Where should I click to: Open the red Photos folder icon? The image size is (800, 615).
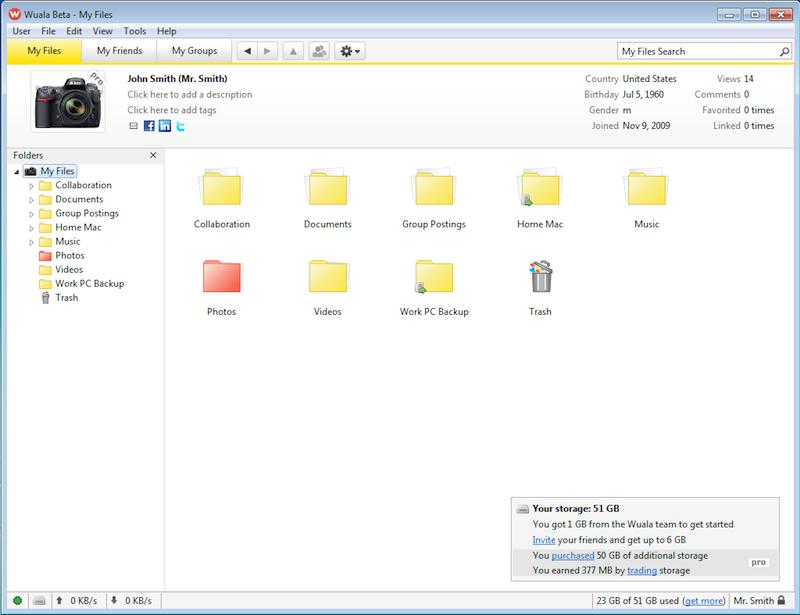click(222, 276)
